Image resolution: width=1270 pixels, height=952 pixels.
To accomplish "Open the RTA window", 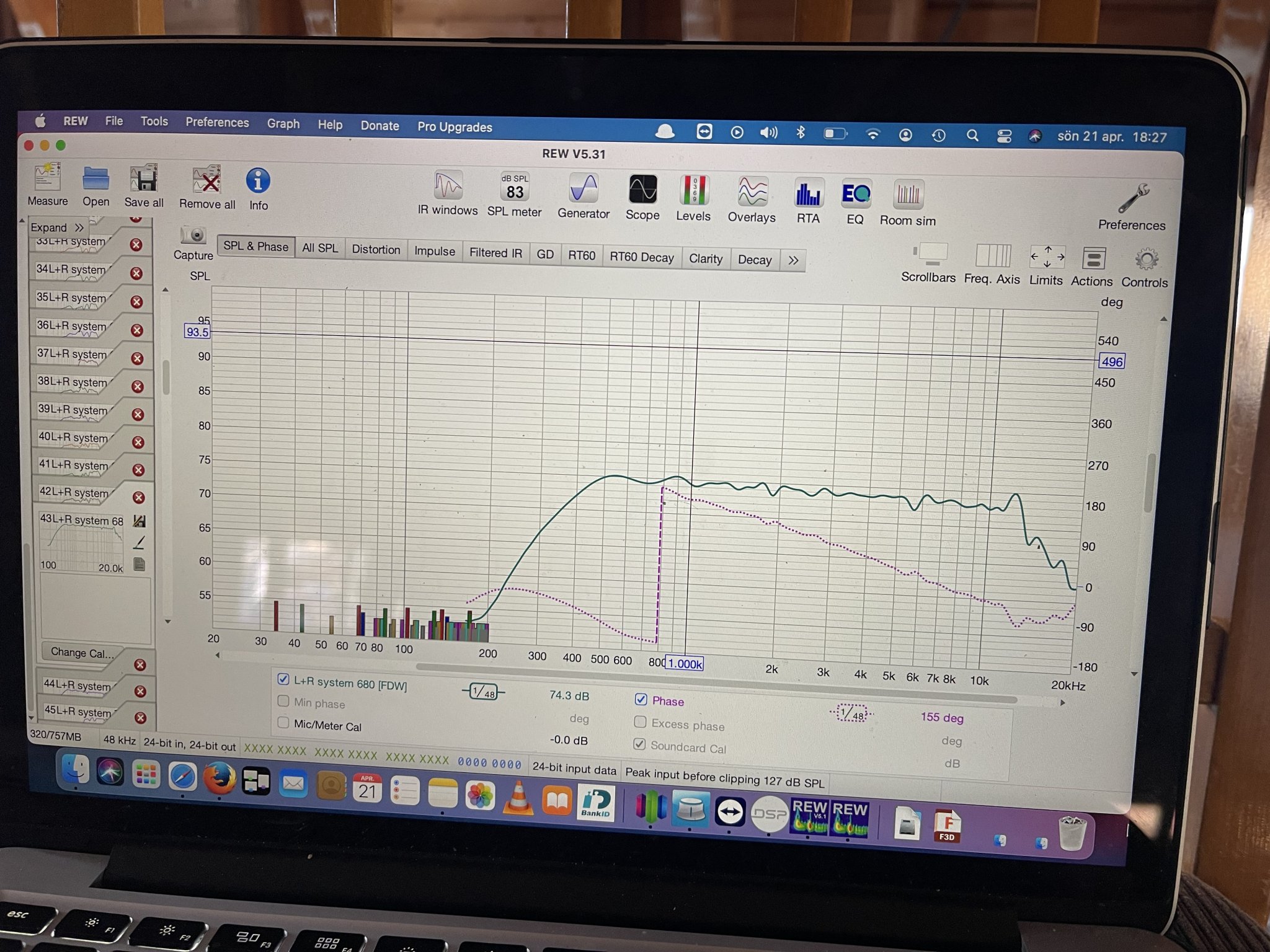I will (x=808, y=201).
